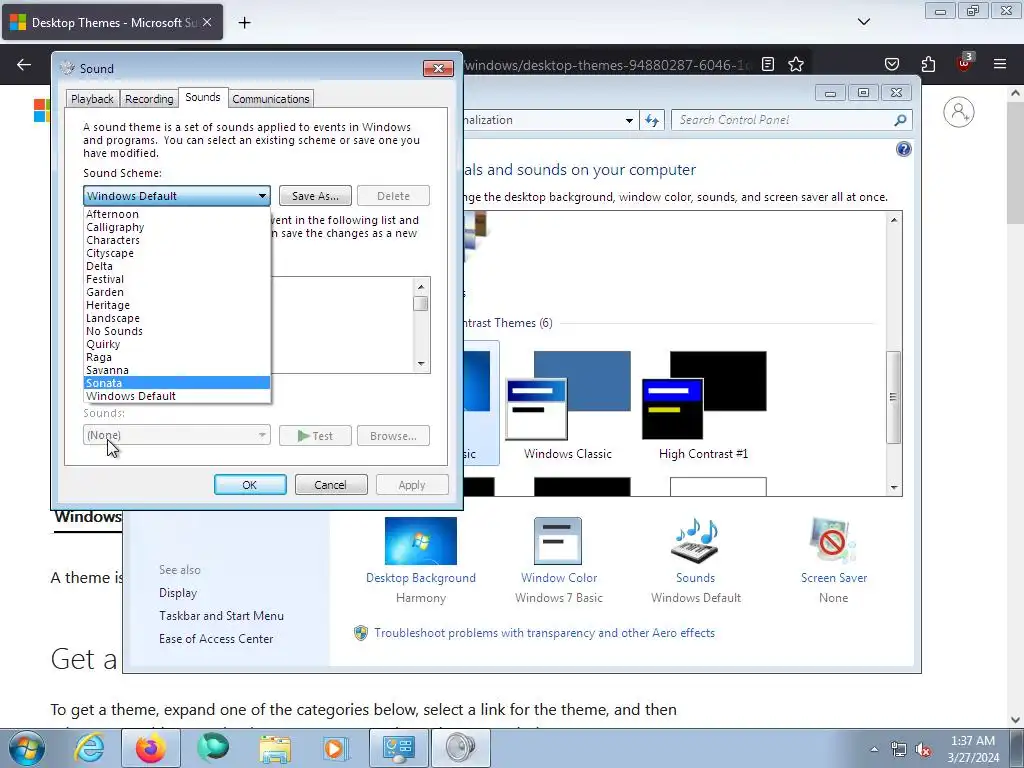
Task: Switch to Personalization window in taskbar
Action: coord(398,748)
